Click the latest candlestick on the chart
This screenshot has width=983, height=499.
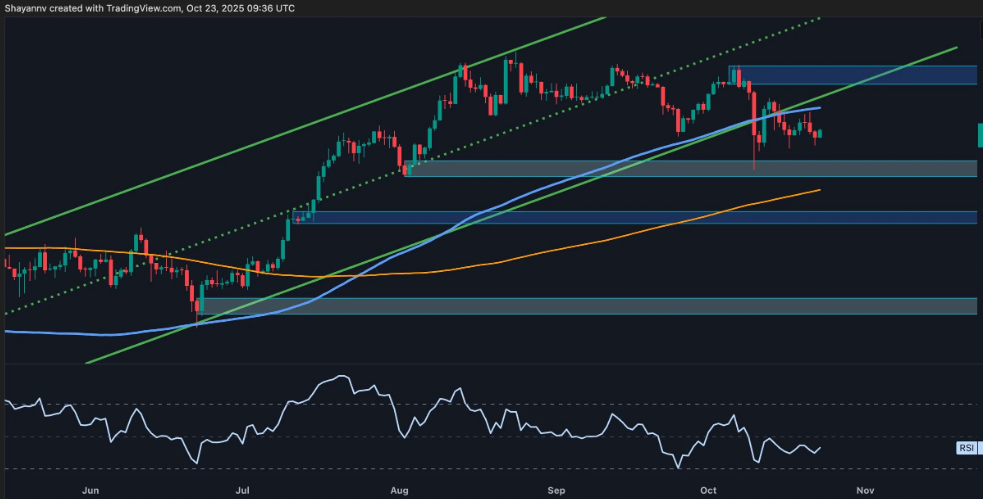coord(819,133)
